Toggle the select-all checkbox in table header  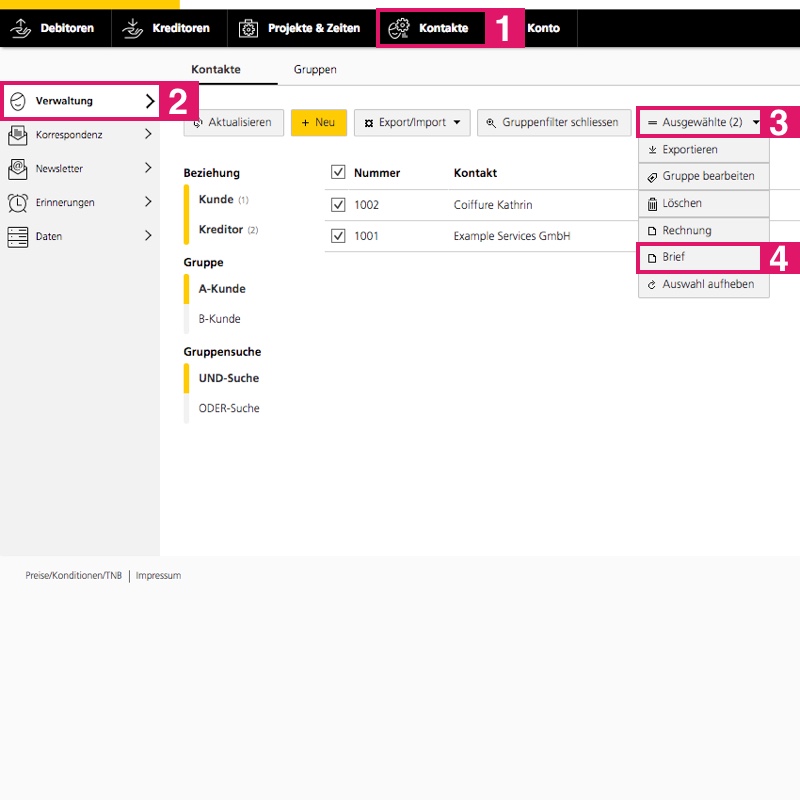[338, 173]
